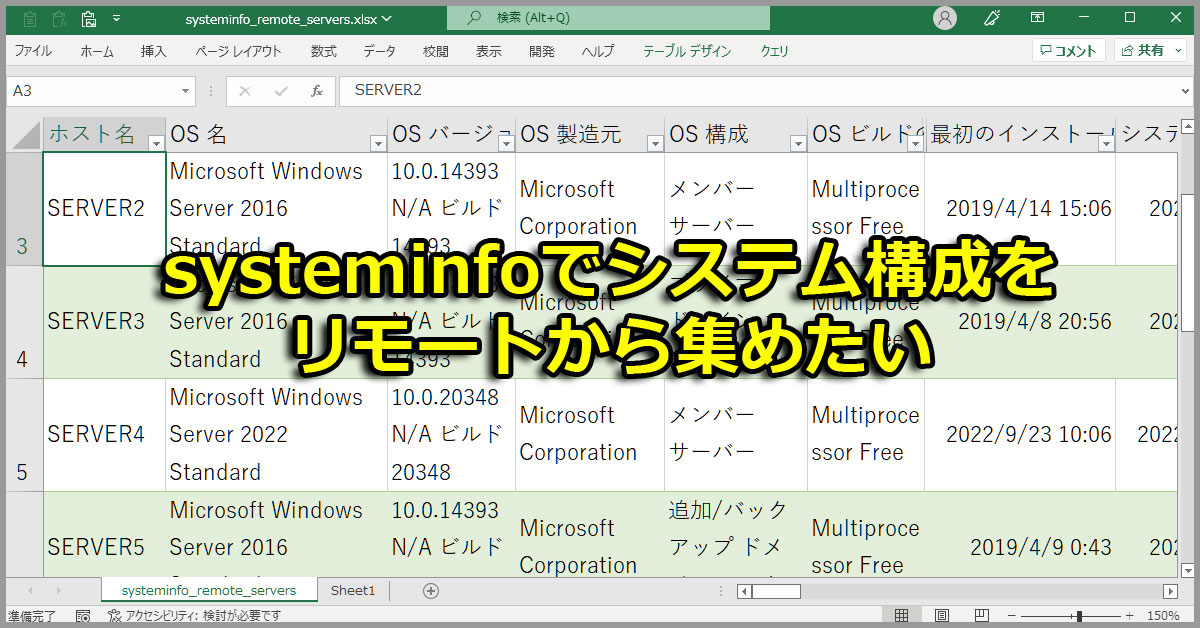The image size is (1200, 628).
Task: Click the コメント button
Action: click(1068, 49)
